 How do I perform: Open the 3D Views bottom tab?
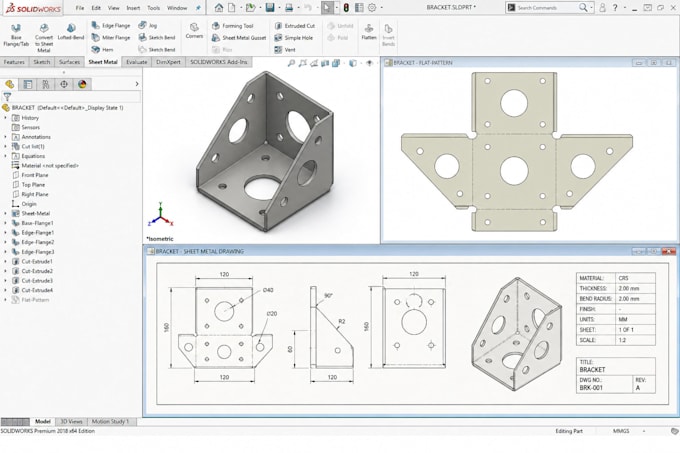pos(71,421)
